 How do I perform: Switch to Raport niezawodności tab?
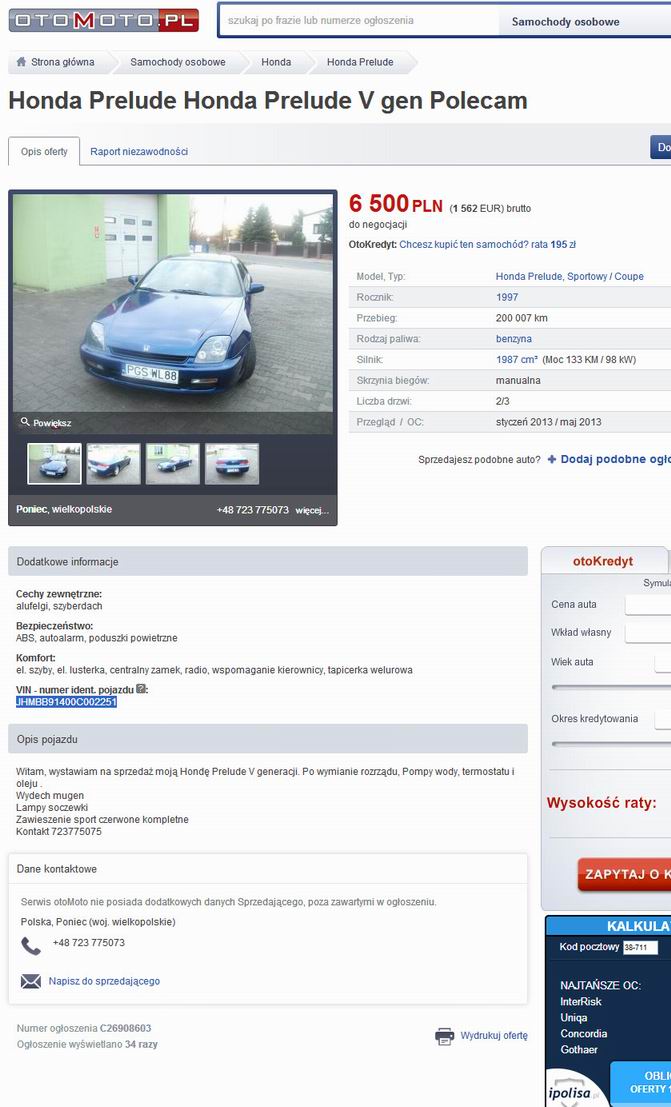[139, 151]
